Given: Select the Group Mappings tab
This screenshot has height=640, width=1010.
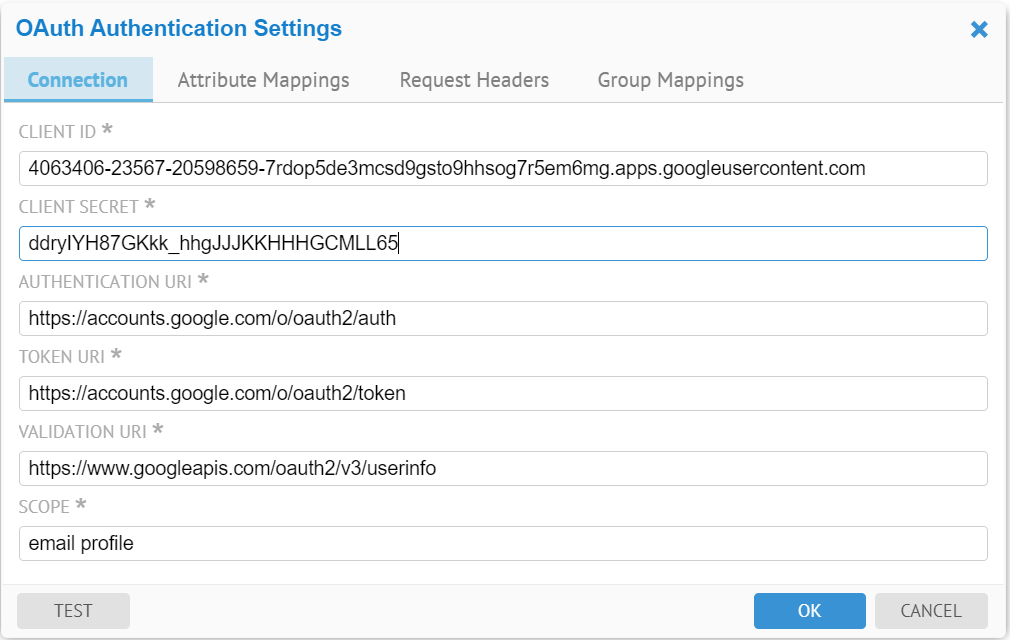Looking at the screenshot, I should pos(670,80).
